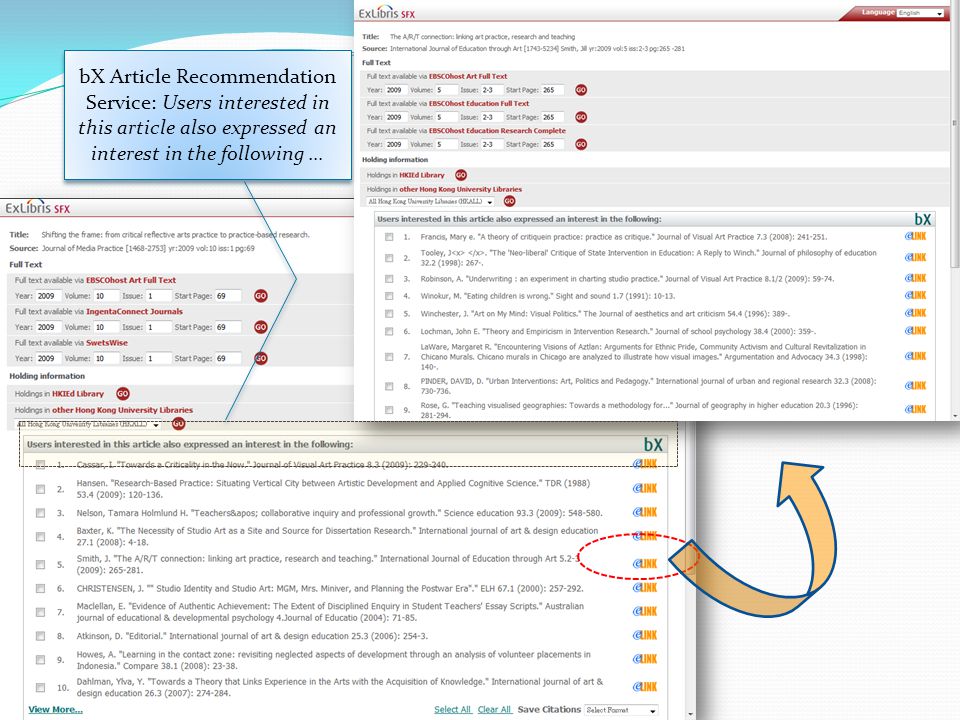Open @LINK for LaWare Visions of Aztlan citation
This screenshot has height=720, width=960.
[x=915, y=356]
